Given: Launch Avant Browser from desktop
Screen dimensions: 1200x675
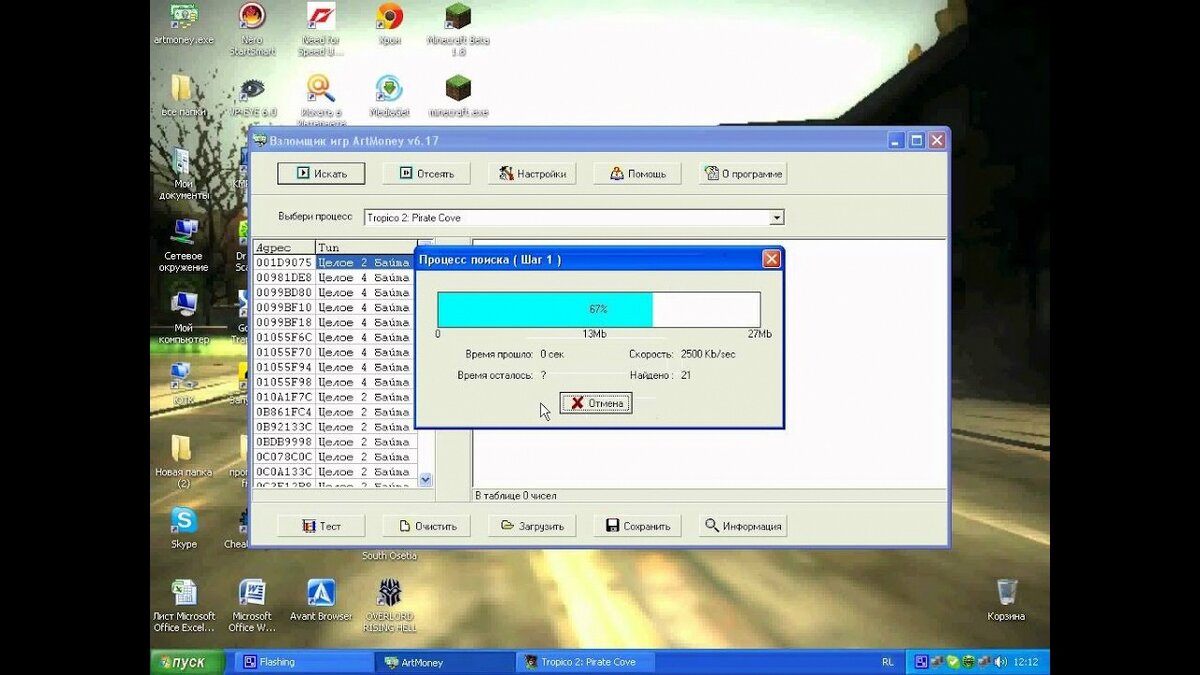Looking at the screenshot, I should (321, 600).
